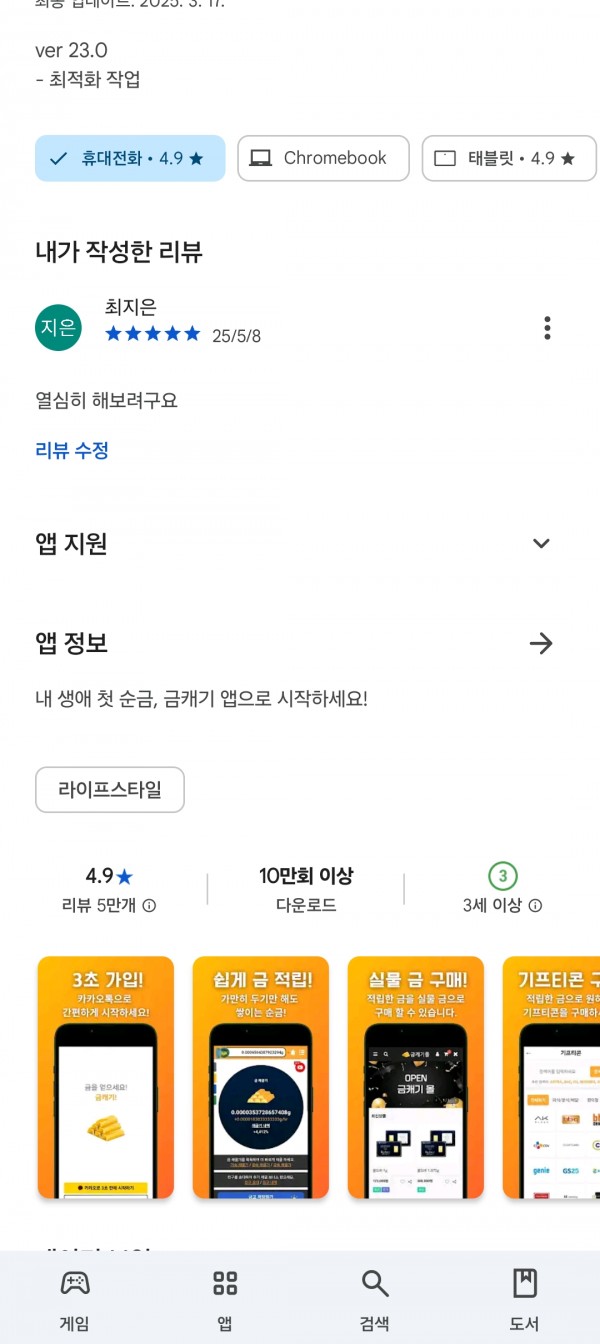Tap the green age rating 3 badge
This screenshot has width=600, height=1344.
pyautogui.click(x=502, y=876)
